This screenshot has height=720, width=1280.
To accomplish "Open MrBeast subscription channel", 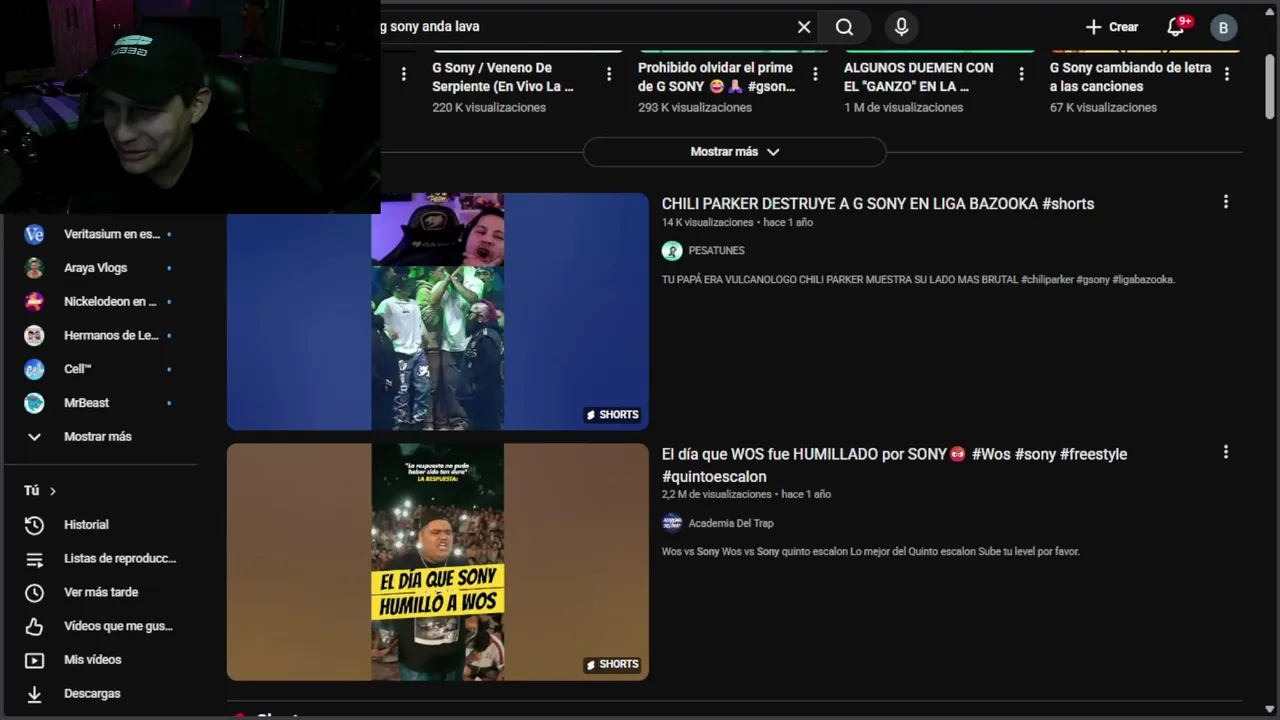I will tap(98, 403).
